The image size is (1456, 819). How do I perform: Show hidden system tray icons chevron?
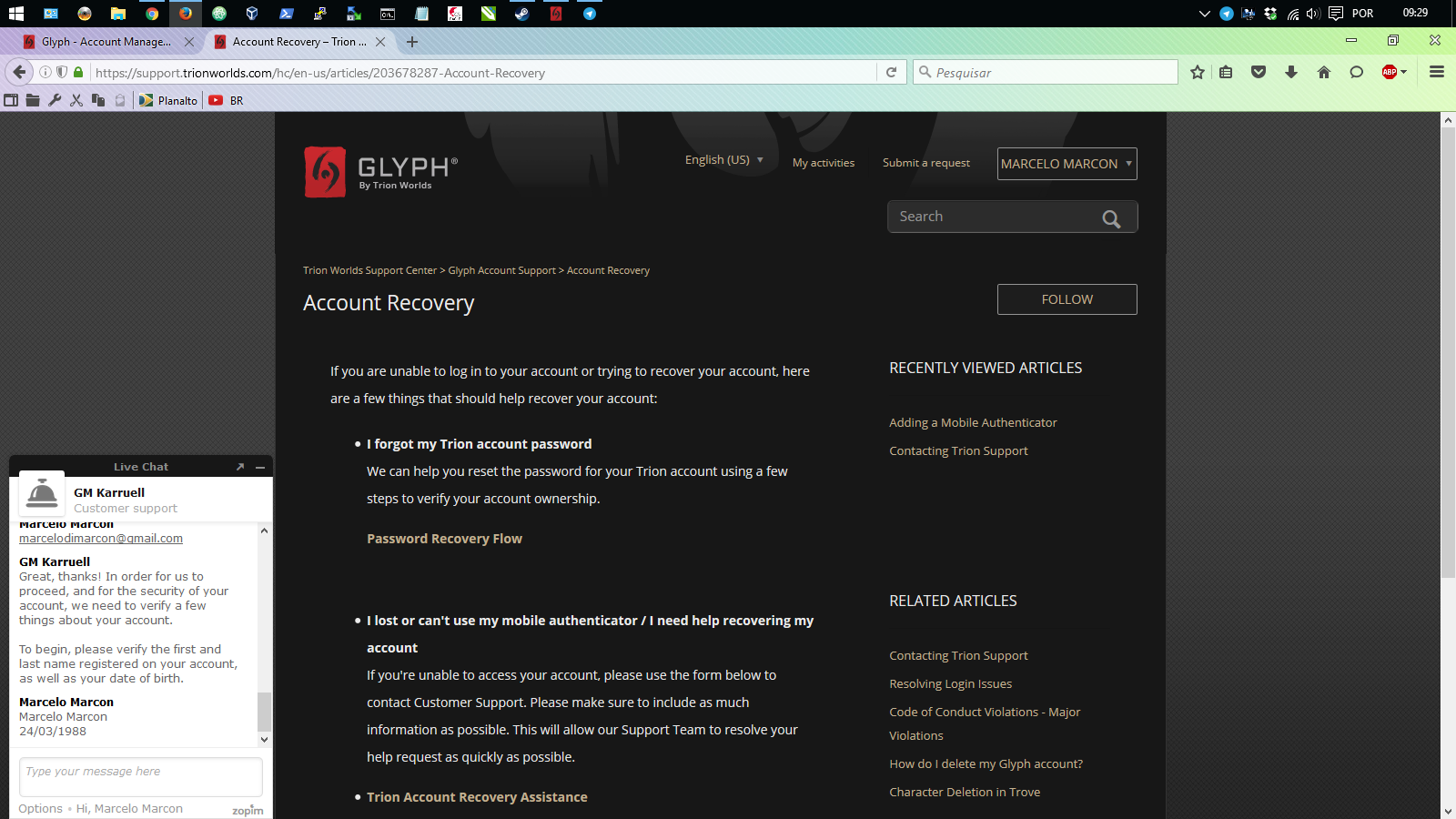tap(1205, 14)
